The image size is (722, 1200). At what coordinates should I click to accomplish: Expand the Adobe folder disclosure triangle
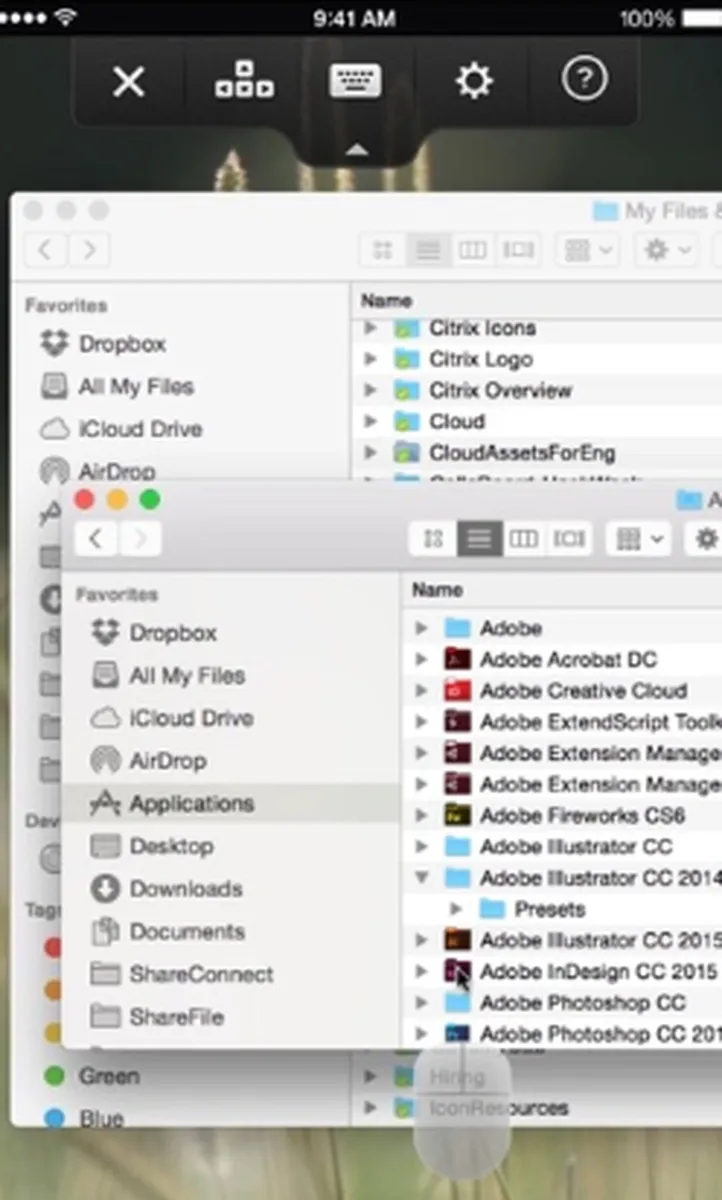[421, 628]
